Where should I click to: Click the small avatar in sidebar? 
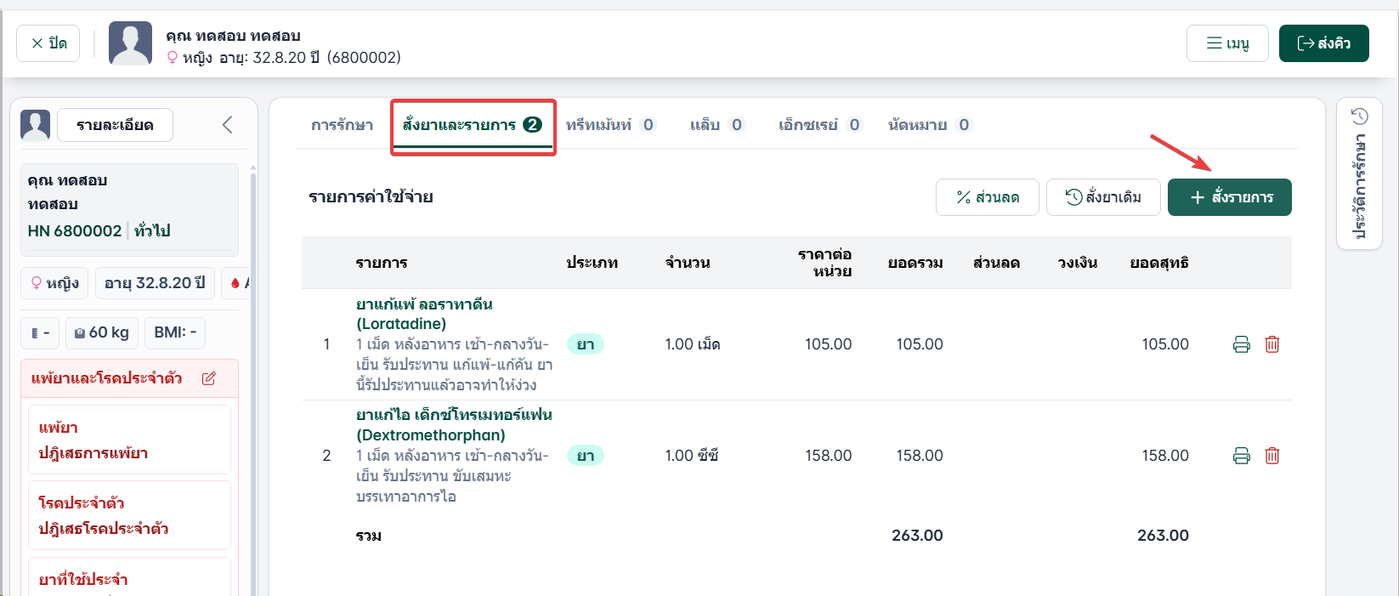(x=36, y=125)
